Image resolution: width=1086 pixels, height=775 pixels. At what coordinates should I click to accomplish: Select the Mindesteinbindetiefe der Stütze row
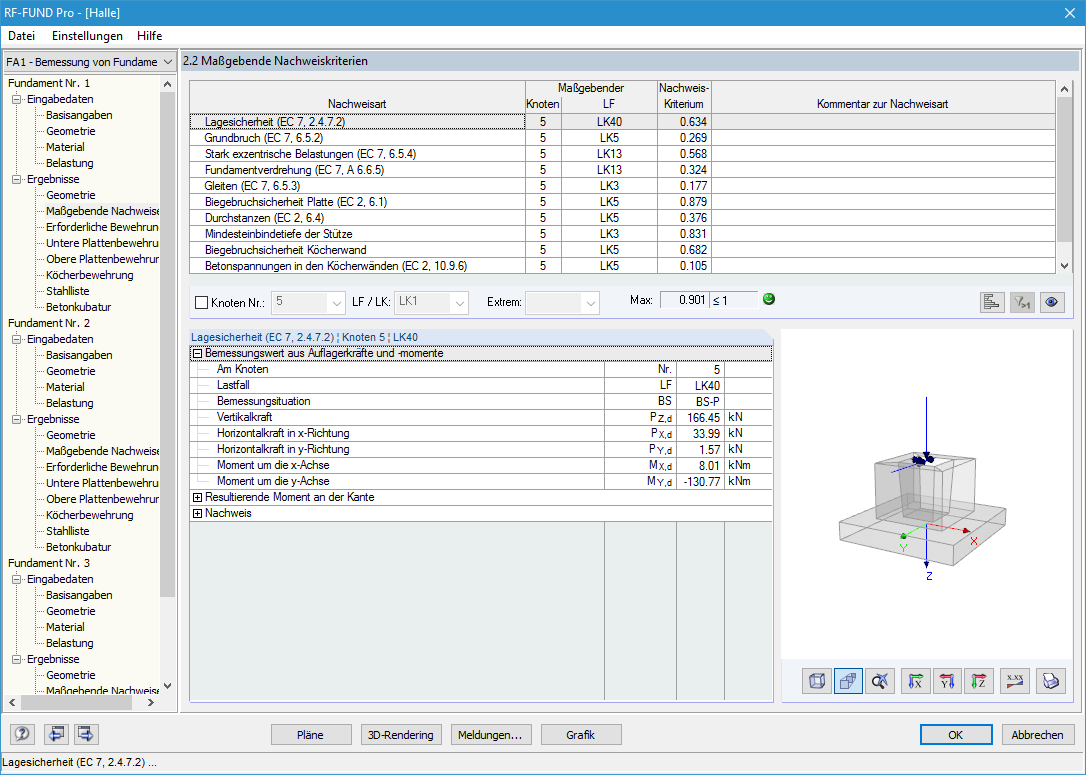click(622, 233)
